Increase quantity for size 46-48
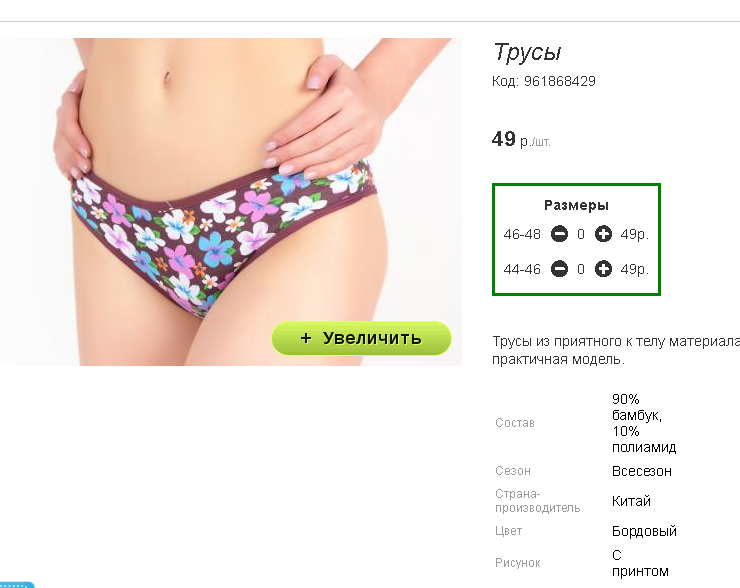Screen dimensions: 740x588 [x=603, y=234]
